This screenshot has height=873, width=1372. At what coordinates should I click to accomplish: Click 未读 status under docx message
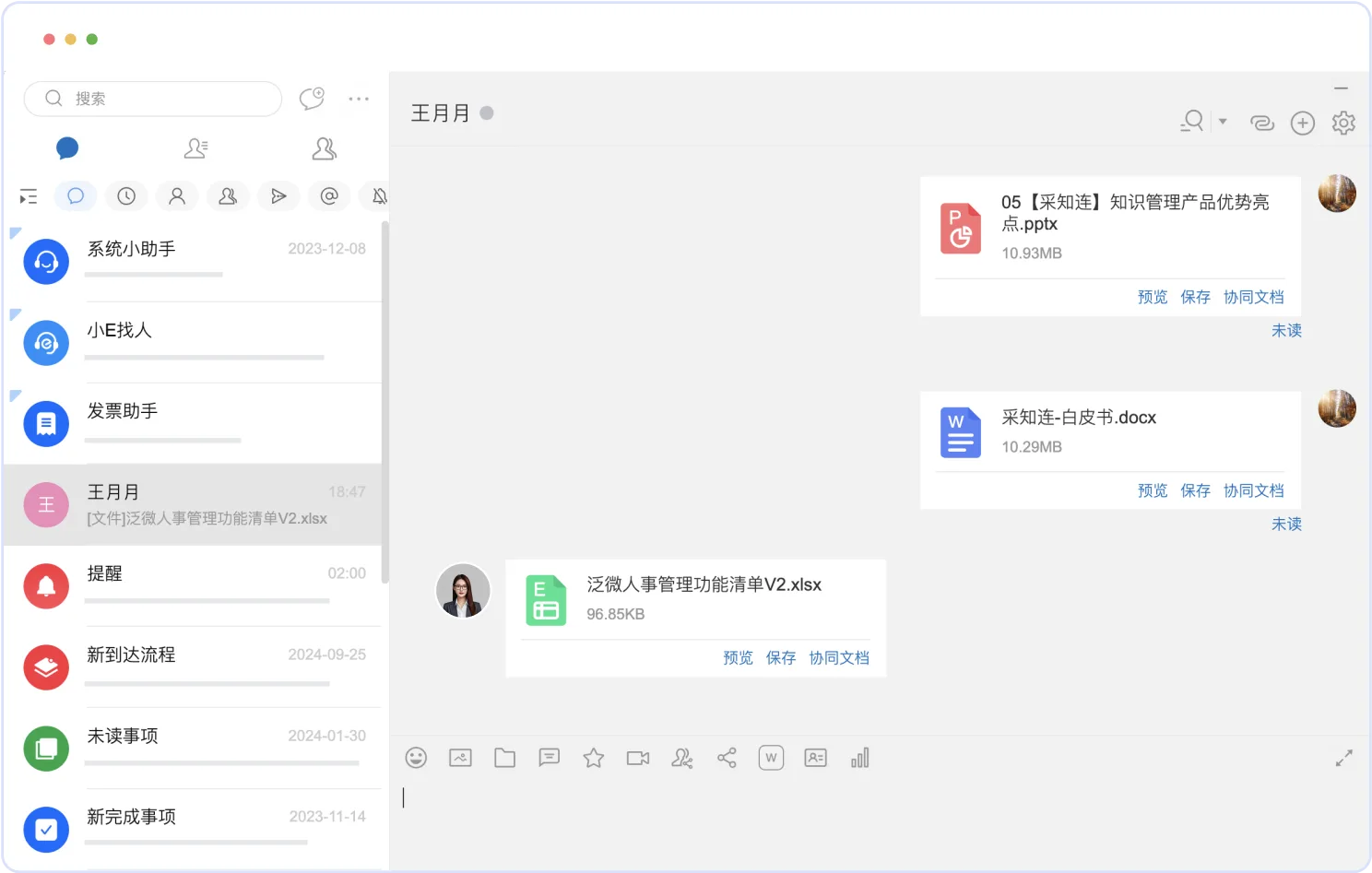1286,524
